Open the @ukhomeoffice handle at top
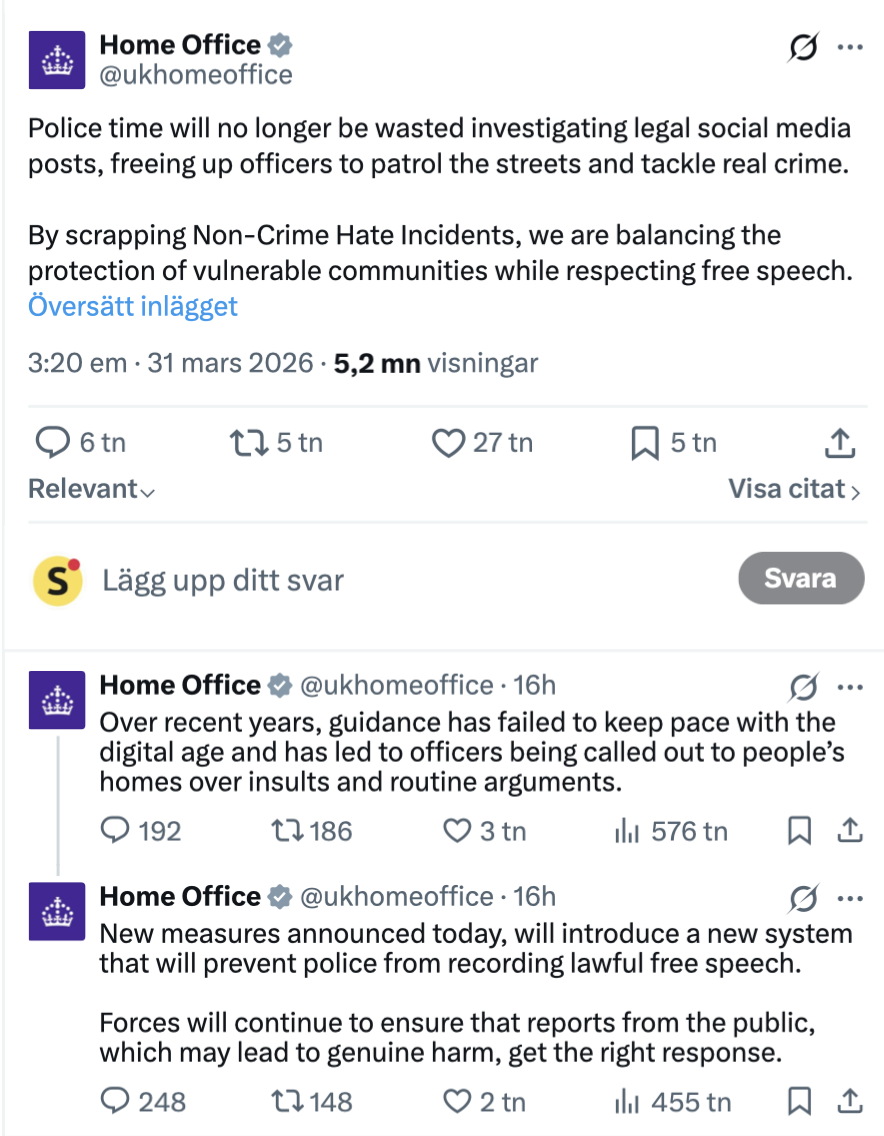 (x=196, y=75)
